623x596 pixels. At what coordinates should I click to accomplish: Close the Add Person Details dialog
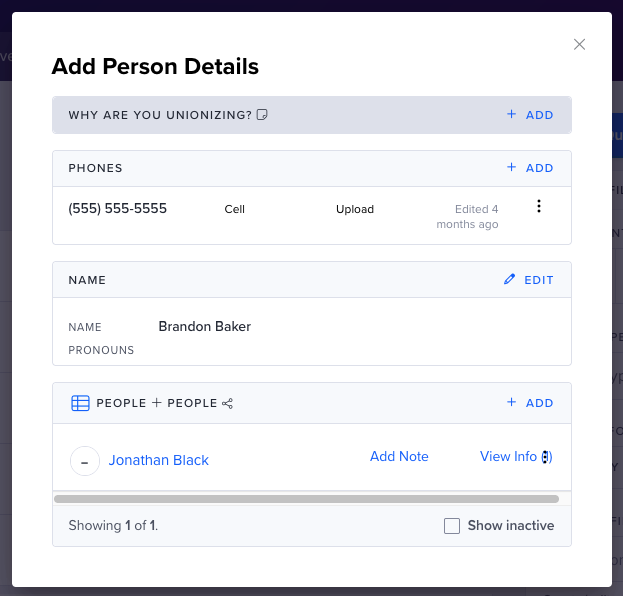pos(579,45)
